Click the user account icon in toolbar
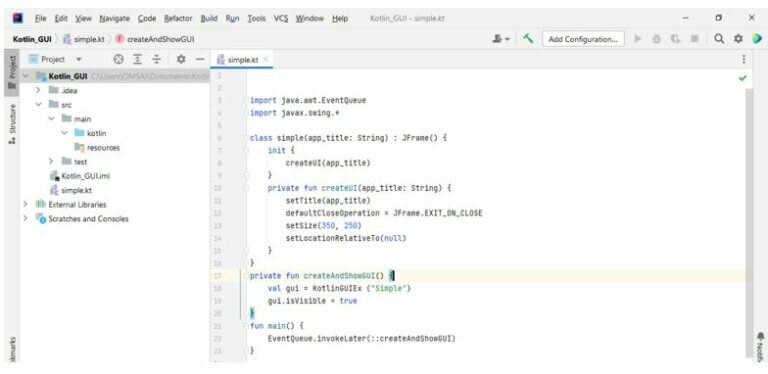Viewport: 768px width, 374px height. 501,39
